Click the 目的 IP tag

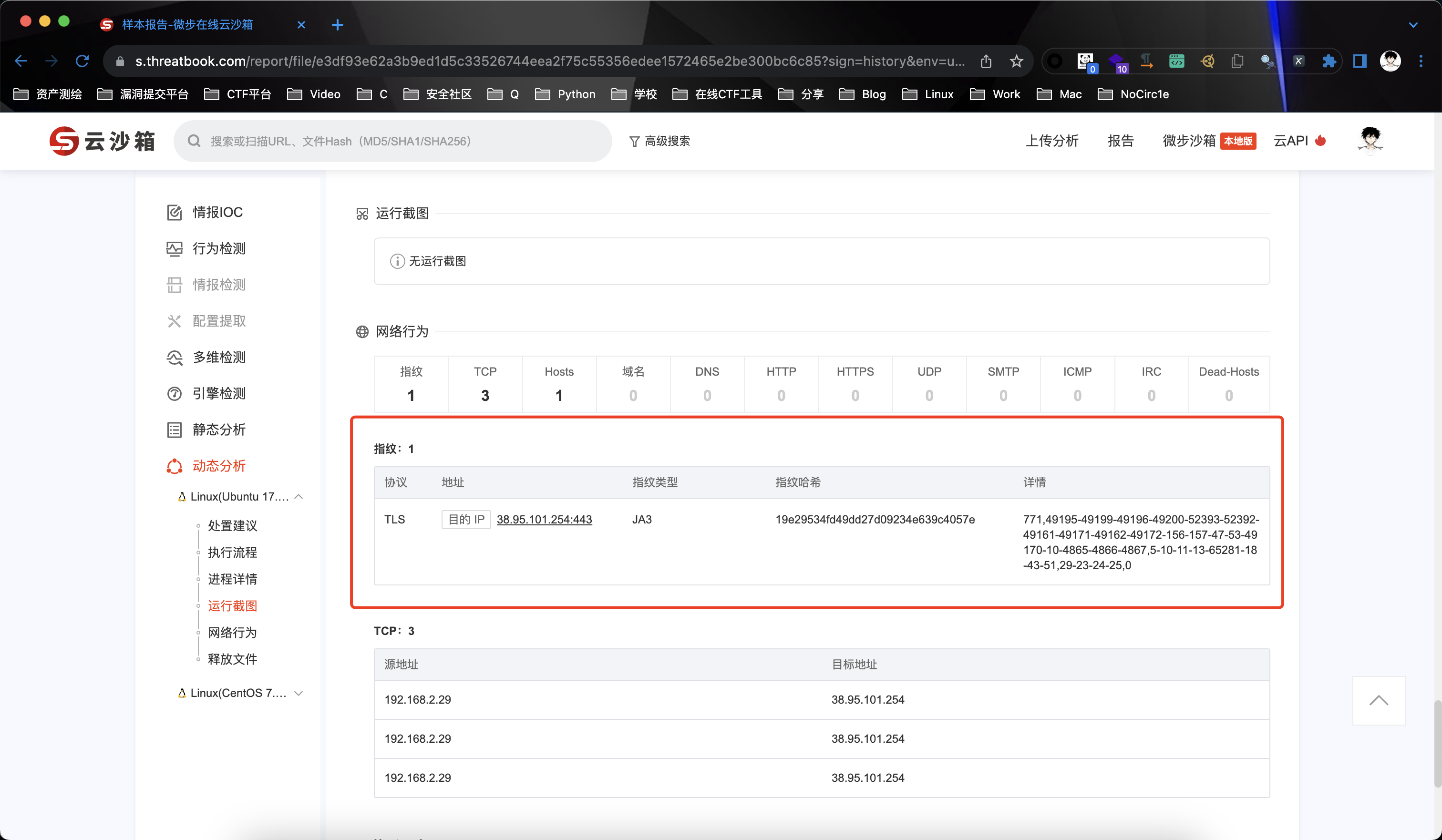[x=466, y=519]
